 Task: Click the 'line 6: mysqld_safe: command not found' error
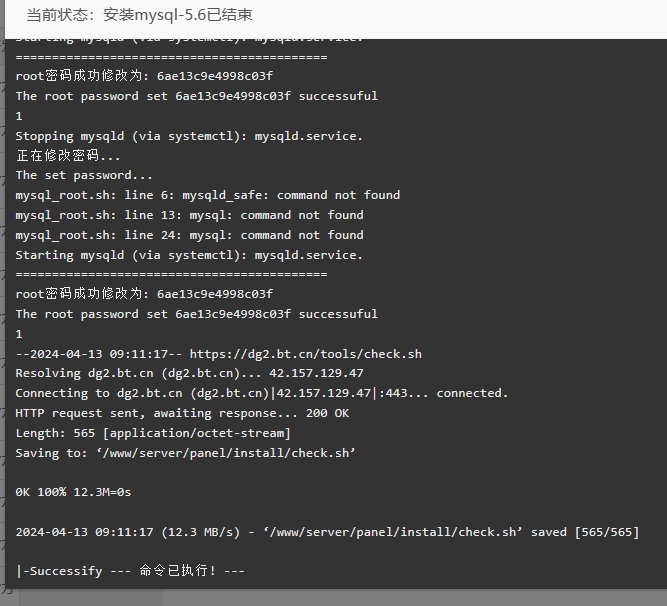[x=208, y=195]
